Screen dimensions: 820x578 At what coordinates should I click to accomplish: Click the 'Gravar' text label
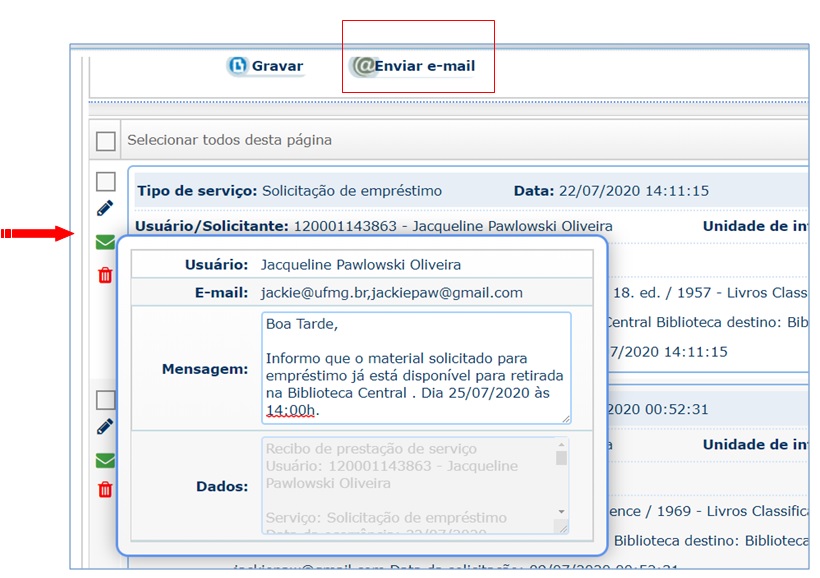click(x=277, y=66)
